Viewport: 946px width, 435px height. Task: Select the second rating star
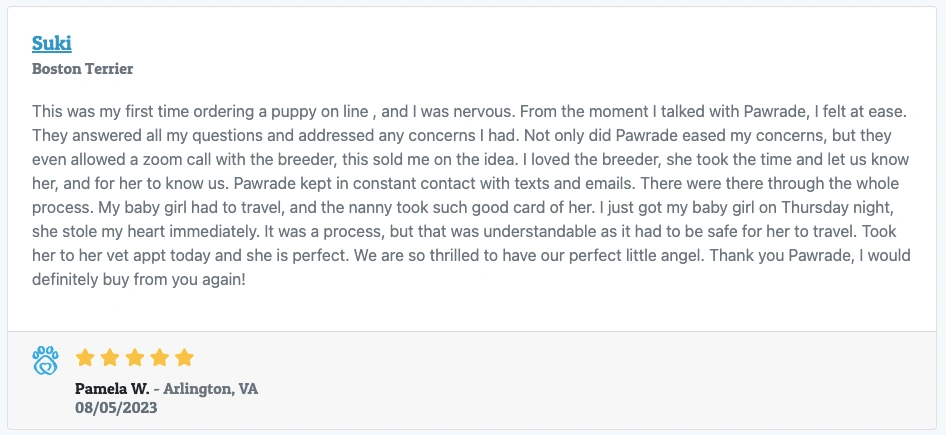pyautogui.click(x=110, y=358)
